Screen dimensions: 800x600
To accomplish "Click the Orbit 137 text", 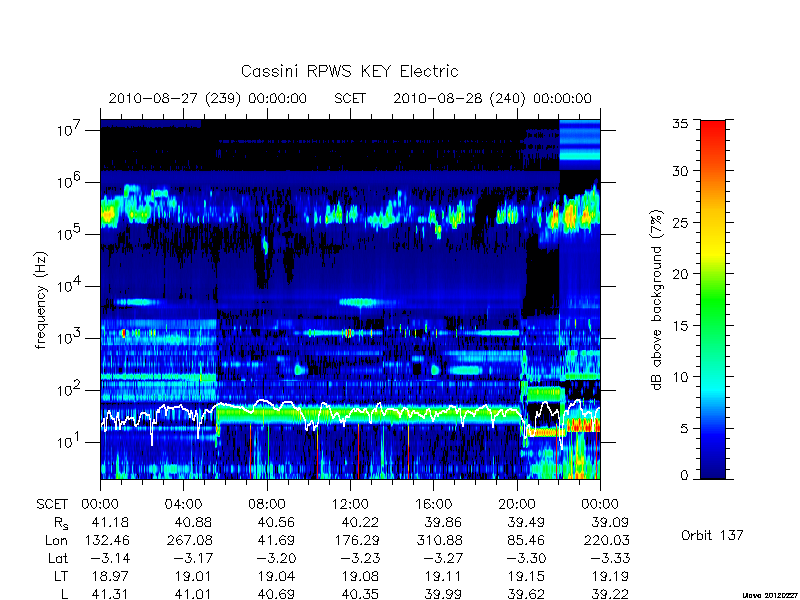I will coord(712,535).
